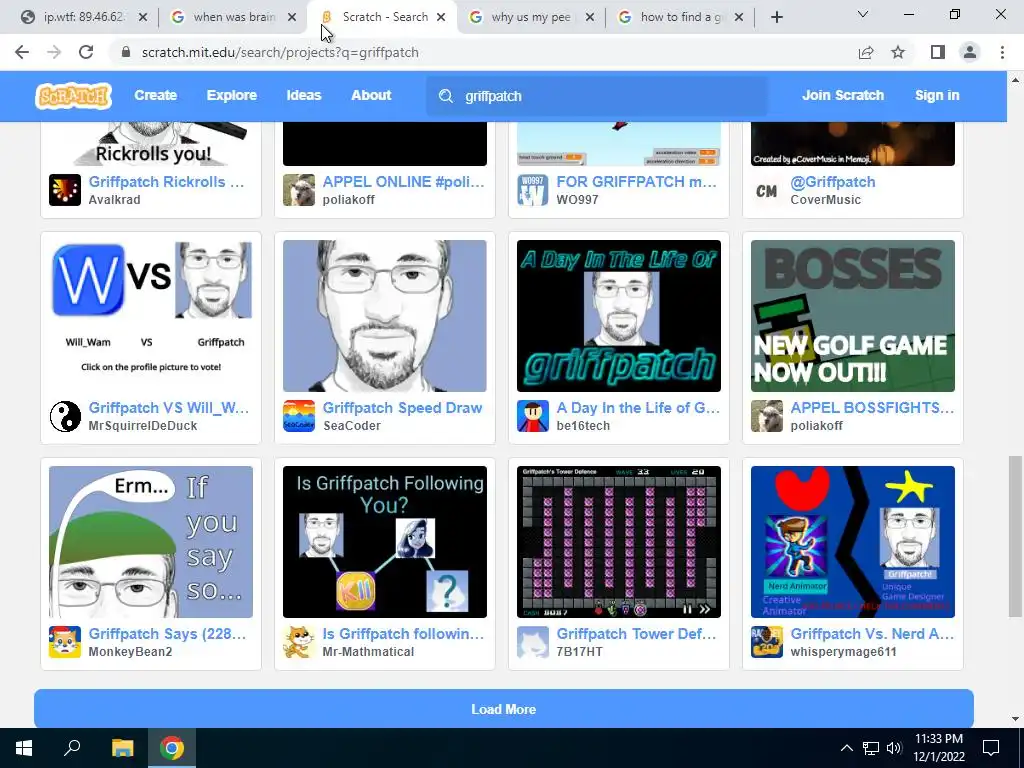Viewport: 1024px width, 768px height.
Task: Click the search magnifier icon beside griffpatch
Action: [446, 96]
